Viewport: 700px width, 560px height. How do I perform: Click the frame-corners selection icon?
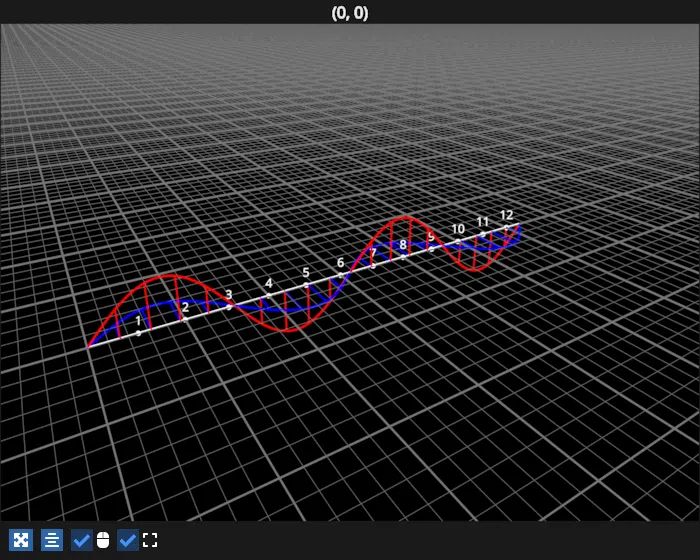click(x=150, y=540)
